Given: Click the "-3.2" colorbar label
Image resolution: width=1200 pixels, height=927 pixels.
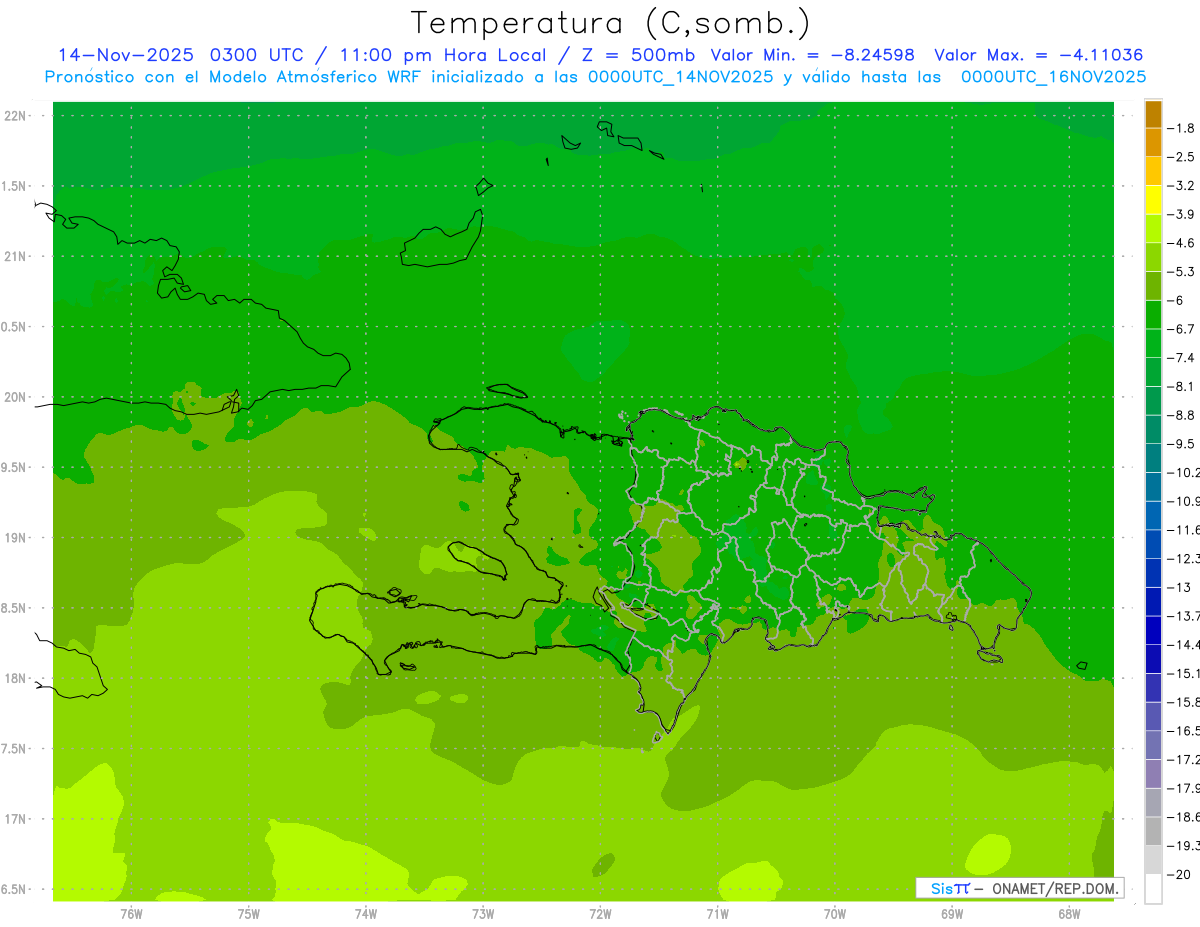Looking at the screenshot, I should coord(1180,186).
